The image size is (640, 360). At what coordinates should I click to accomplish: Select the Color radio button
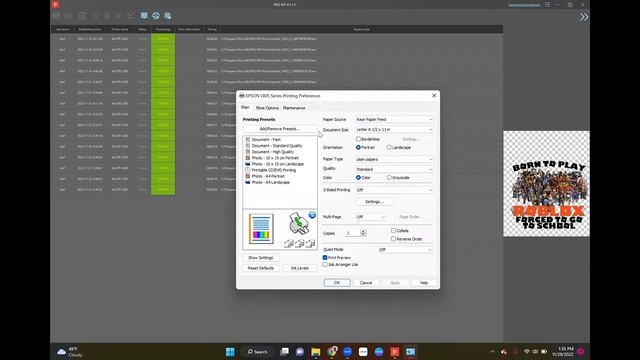click(358, 178)
